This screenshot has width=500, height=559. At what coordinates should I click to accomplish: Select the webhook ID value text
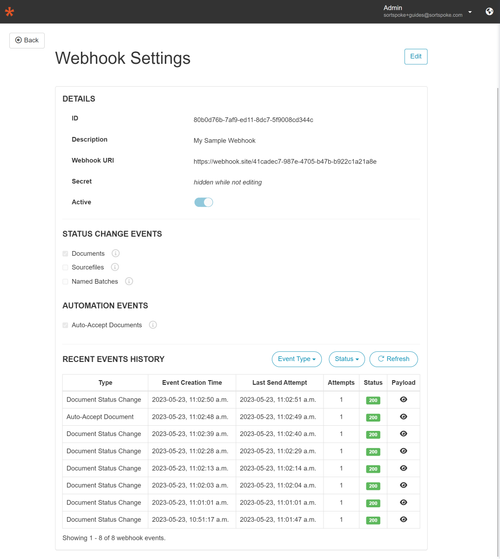point(253,120)
